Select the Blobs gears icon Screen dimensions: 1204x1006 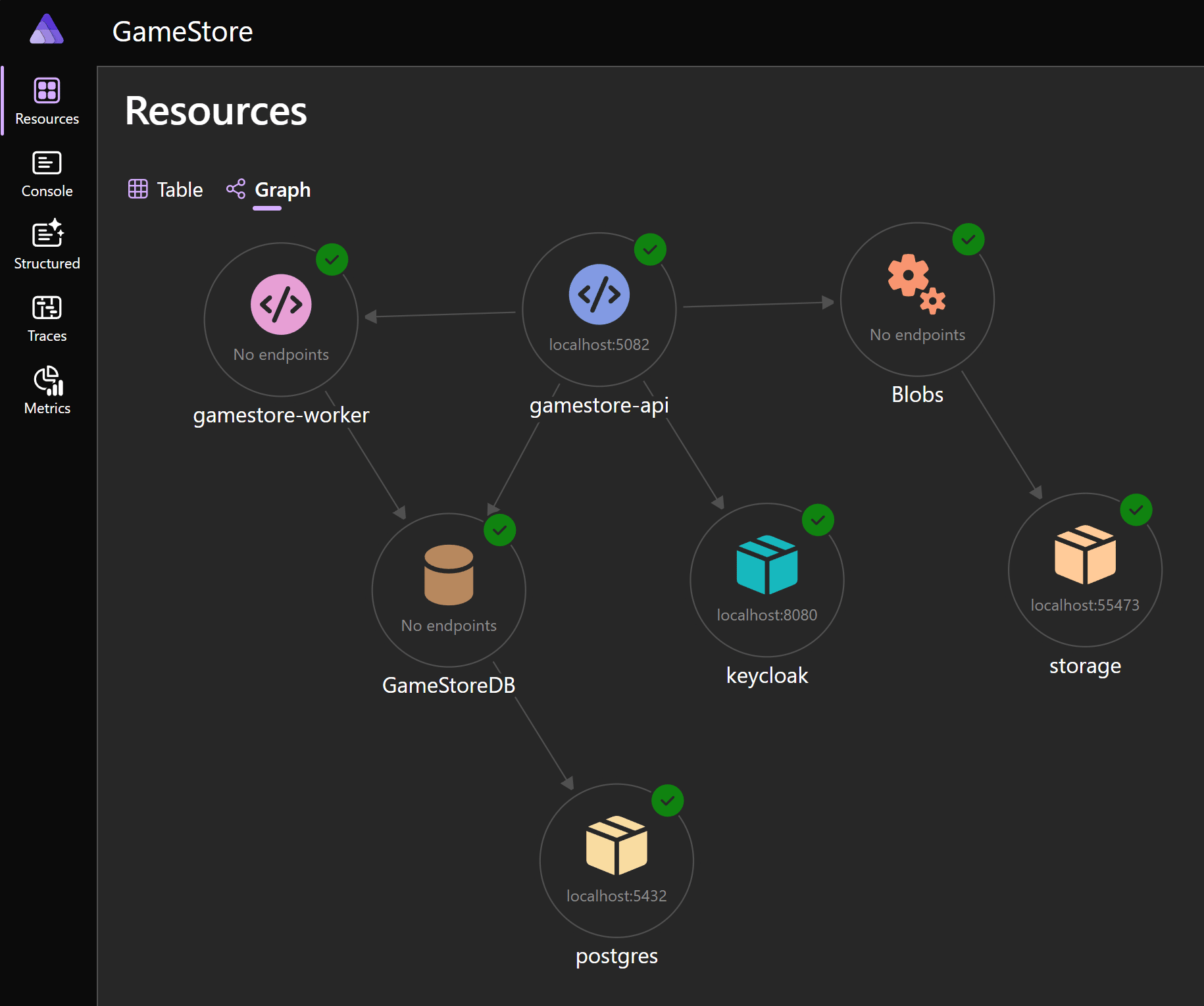tap(916, 284)
